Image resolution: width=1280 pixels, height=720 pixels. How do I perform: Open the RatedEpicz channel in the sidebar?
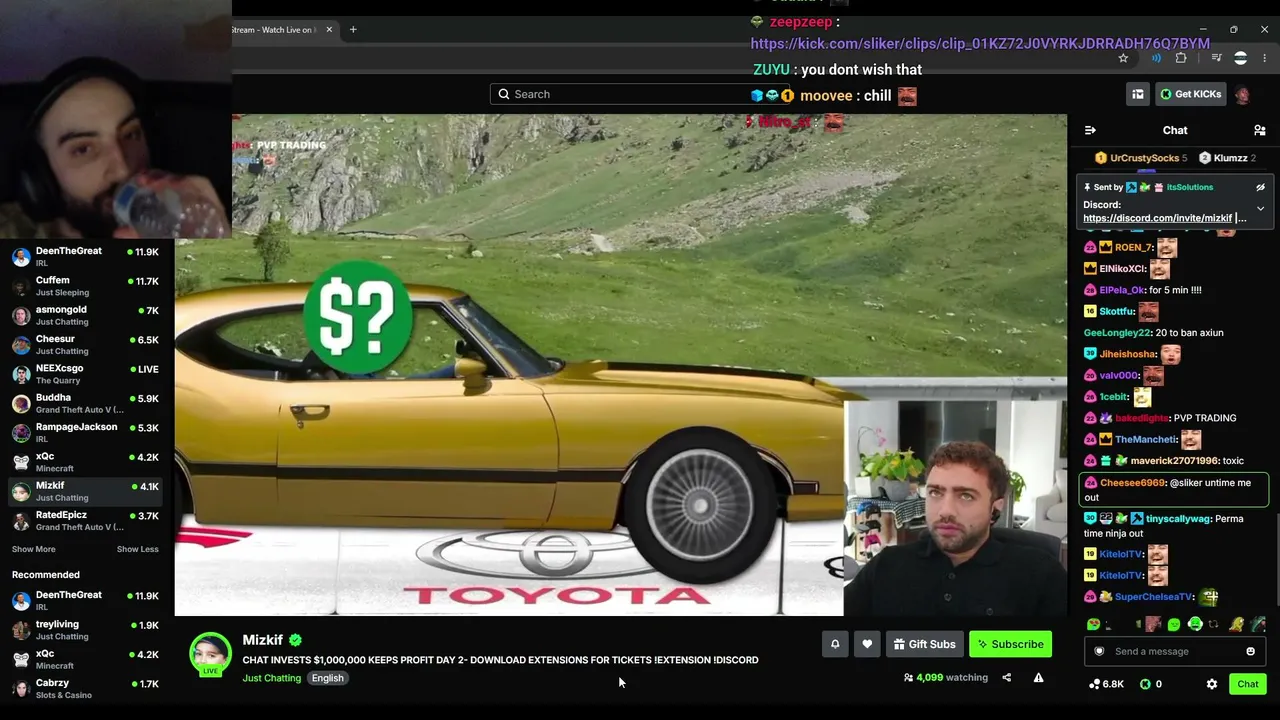point(86,520)
